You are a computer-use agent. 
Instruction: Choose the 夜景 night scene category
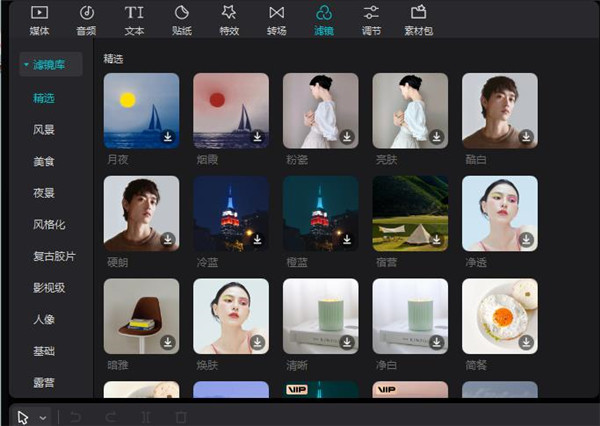tap(44, 193)
